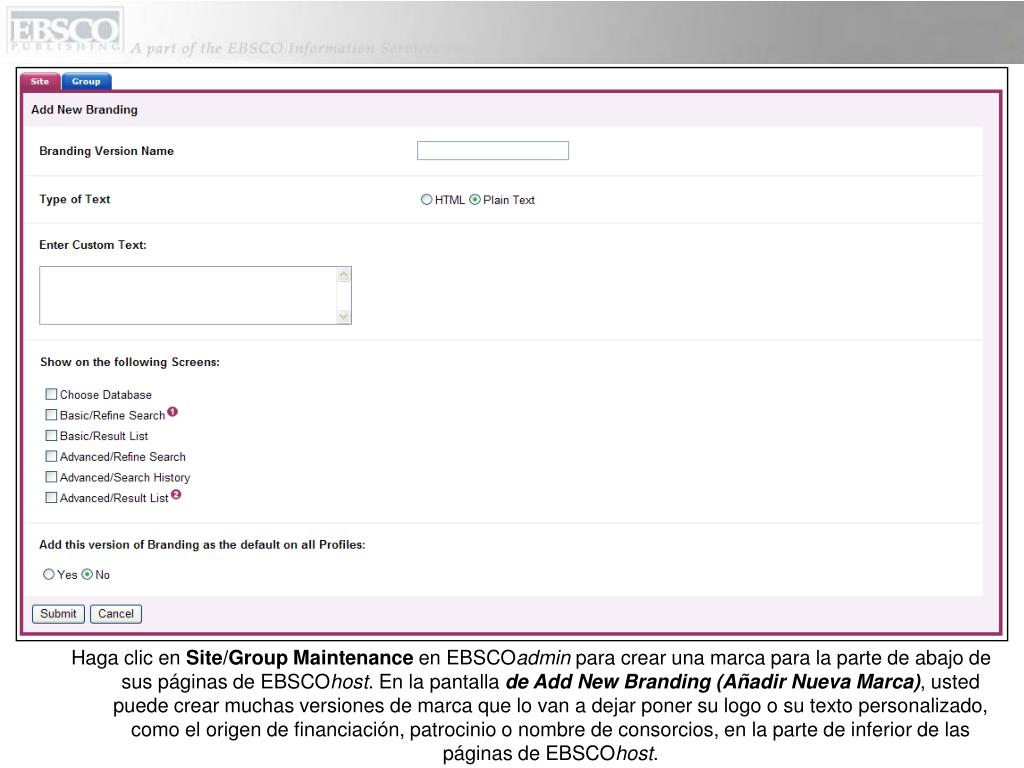Click the 'Show on the following Screens:' label
Screen dimensions: 1024x768
[130, 362]
